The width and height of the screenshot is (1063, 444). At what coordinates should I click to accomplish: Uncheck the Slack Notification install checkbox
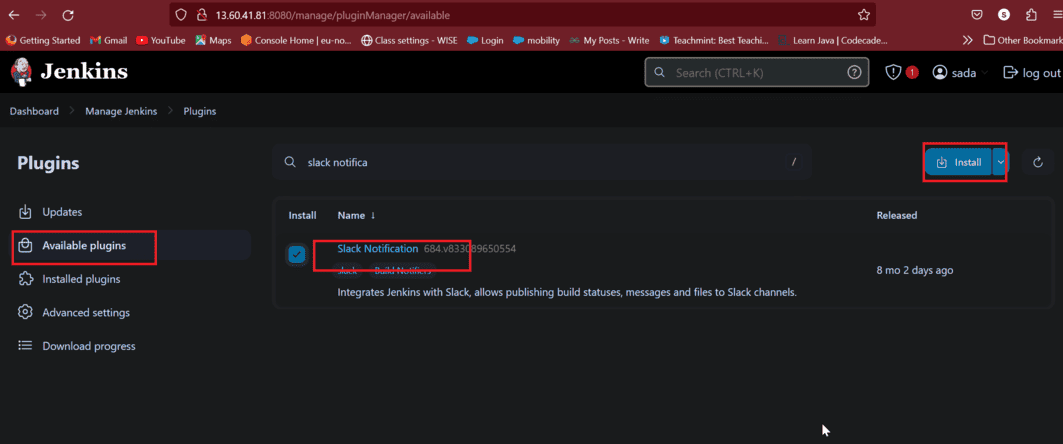(296, 254)
